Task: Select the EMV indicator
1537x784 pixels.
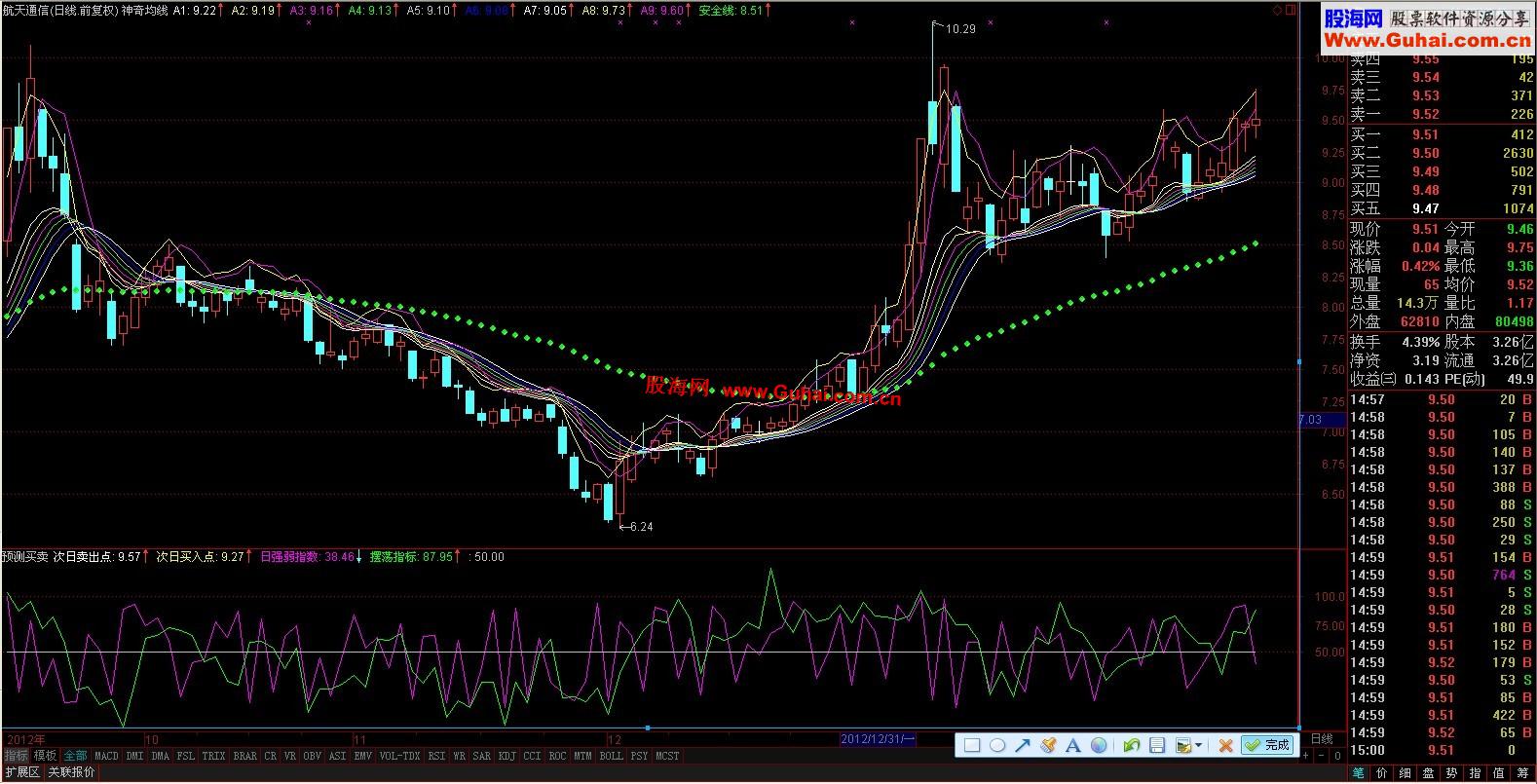Action: (x=362, y=756)
